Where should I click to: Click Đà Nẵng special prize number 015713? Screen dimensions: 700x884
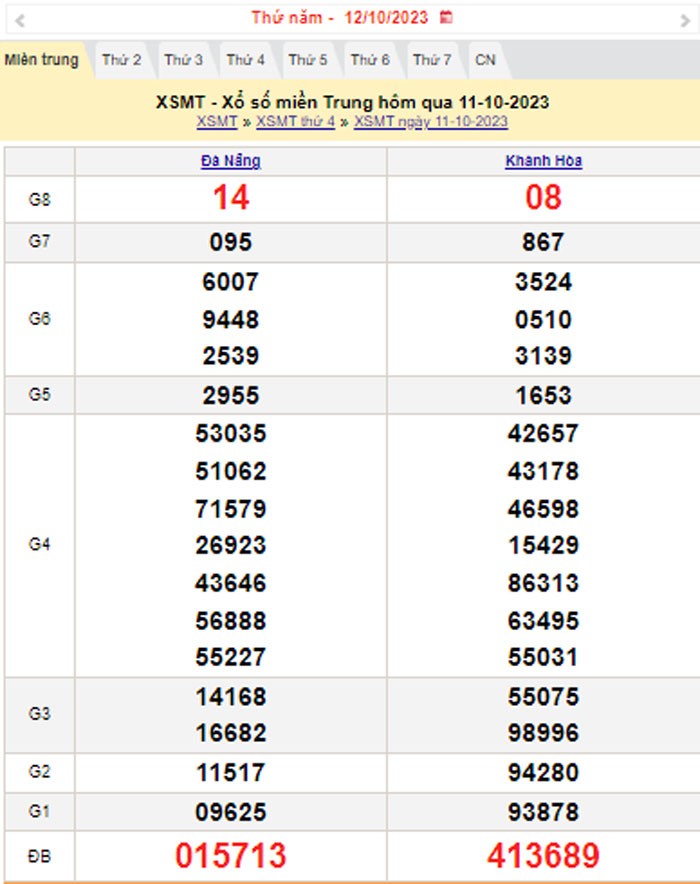point(231,856)
